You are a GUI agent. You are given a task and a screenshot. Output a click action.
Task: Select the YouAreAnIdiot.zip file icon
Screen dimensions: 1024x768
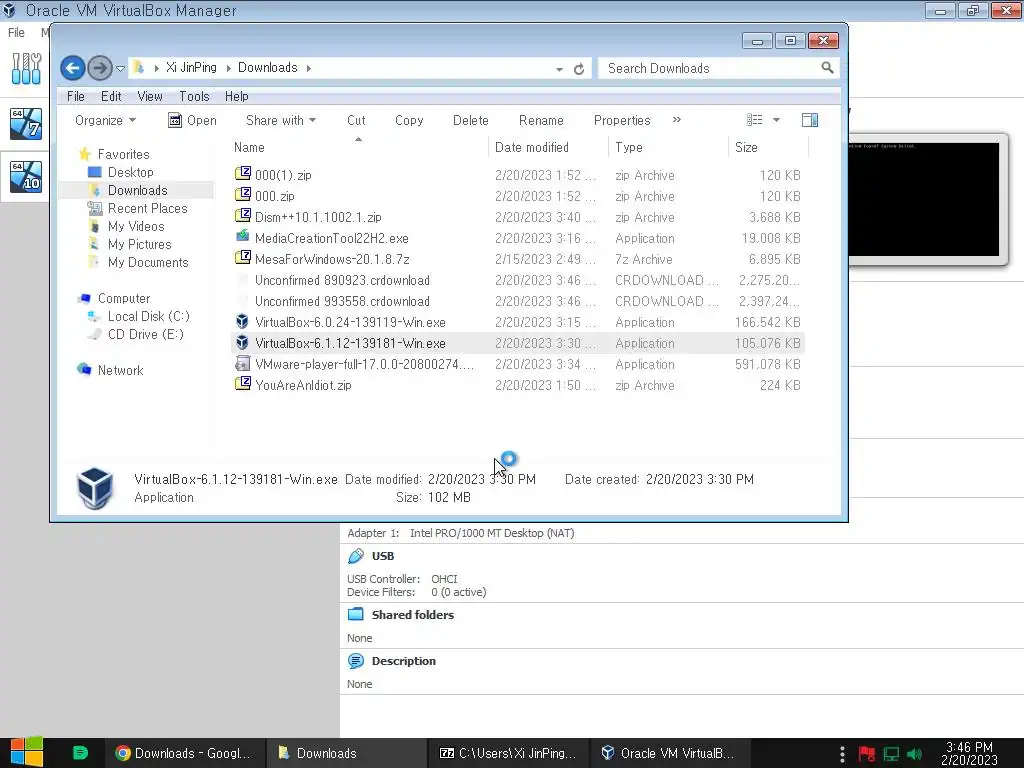(242, 384)
